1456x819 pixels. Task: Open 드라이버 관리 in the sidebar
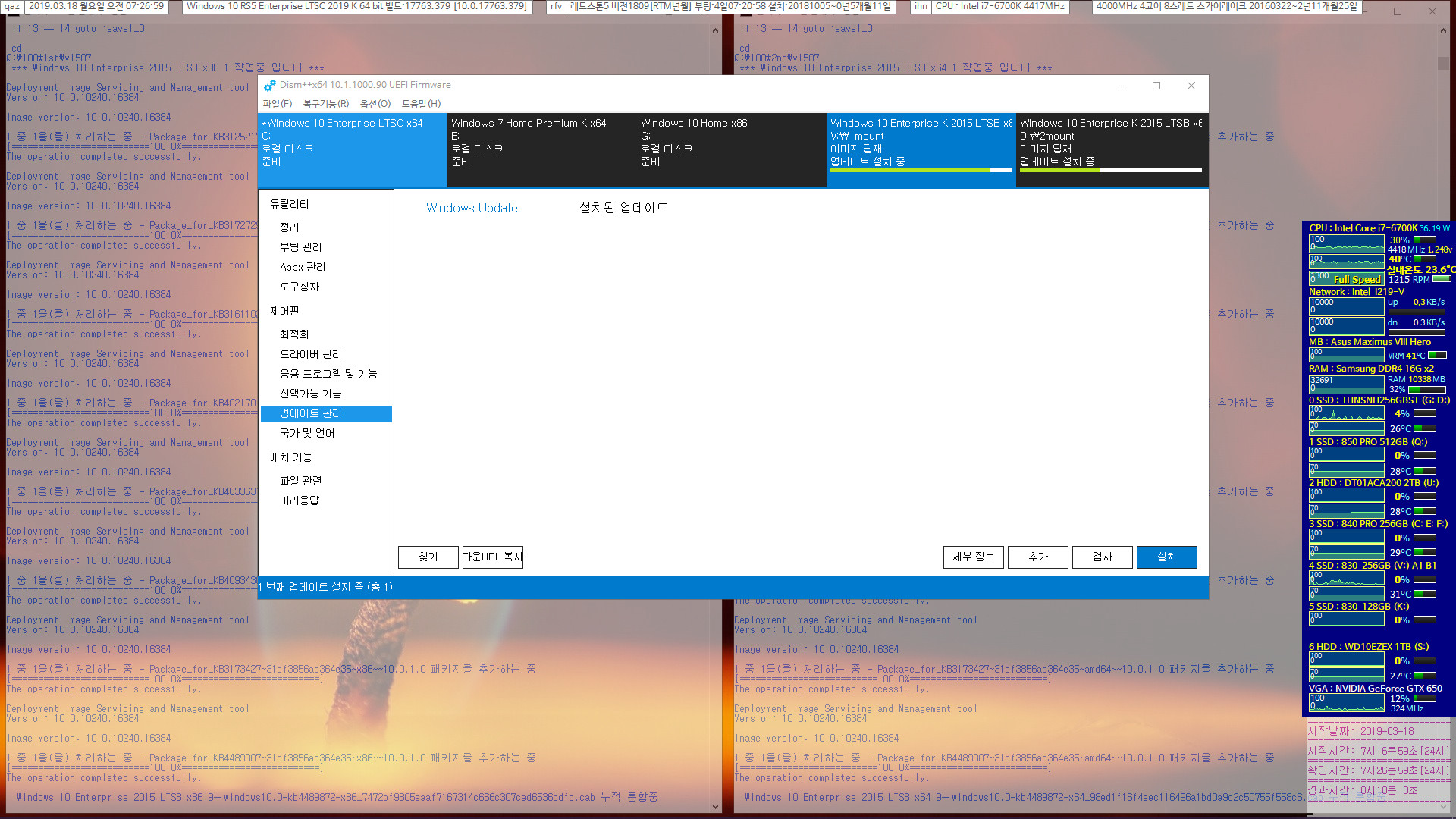pyautogui.click(x=311, y=354)
